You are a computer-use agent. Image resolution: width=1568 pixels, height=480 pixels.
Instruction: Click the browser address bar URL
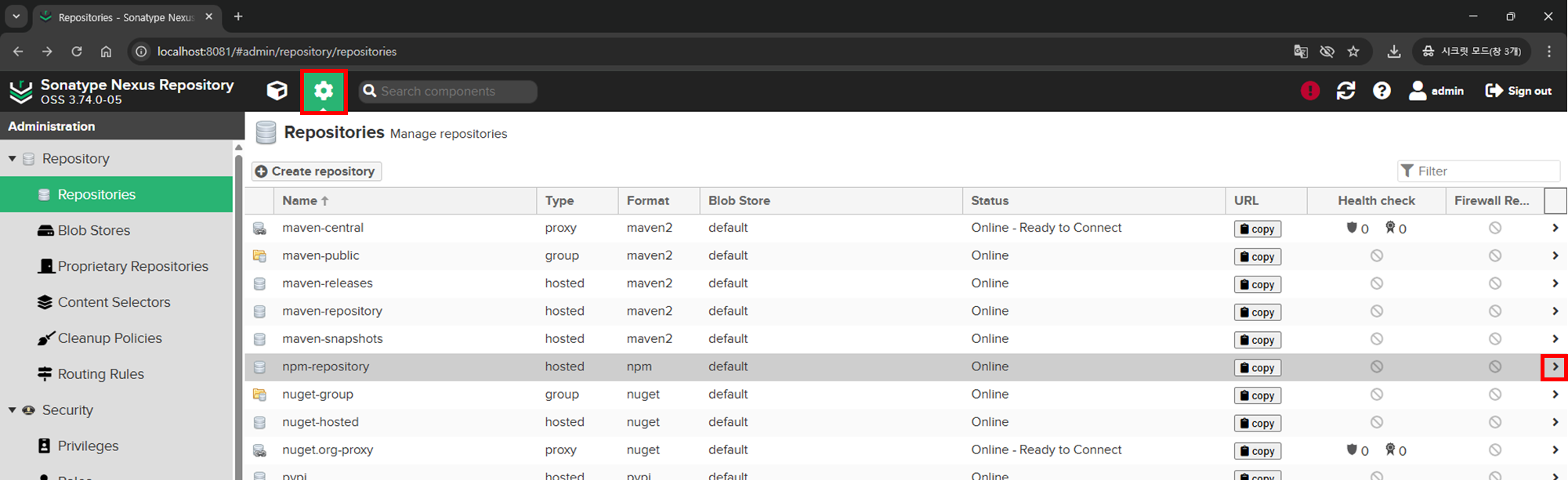click(277, 52)
